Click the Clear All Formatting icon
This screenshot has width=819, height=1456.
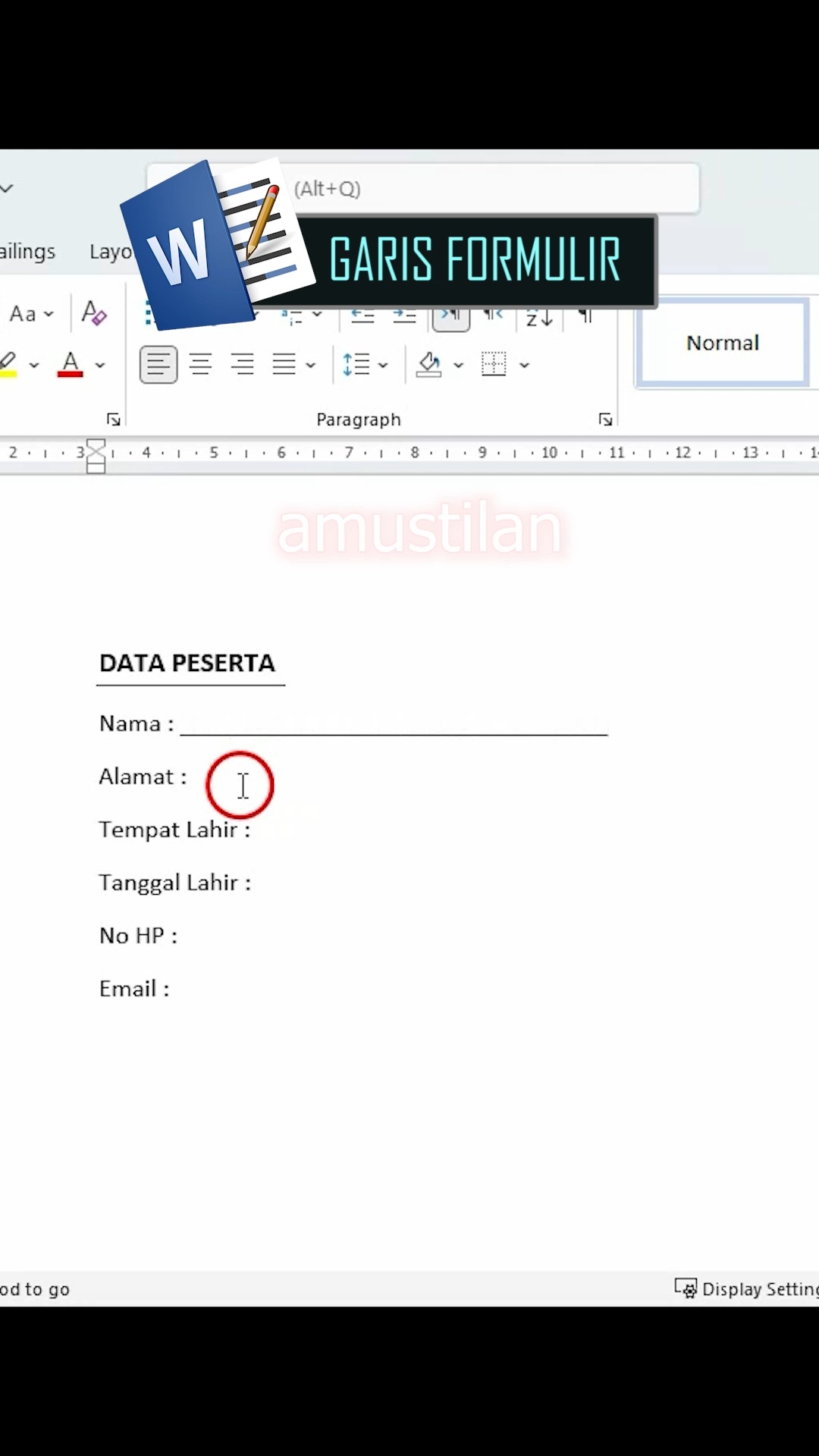[x=94, y=312]
